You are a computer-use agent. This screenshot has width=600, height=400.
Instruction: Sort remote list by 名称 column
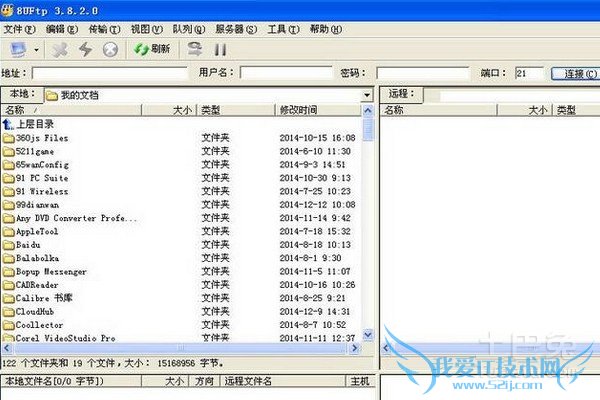coord(439,110)
